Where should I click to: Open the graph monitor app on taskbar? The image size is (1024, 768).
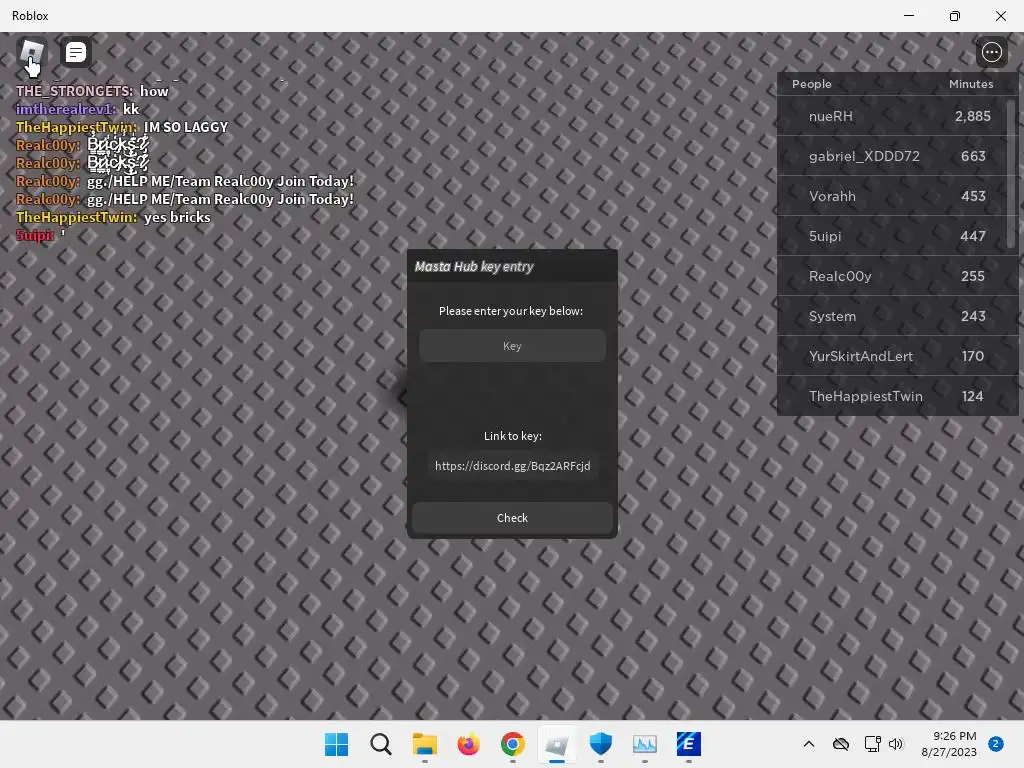coord(645,744)
